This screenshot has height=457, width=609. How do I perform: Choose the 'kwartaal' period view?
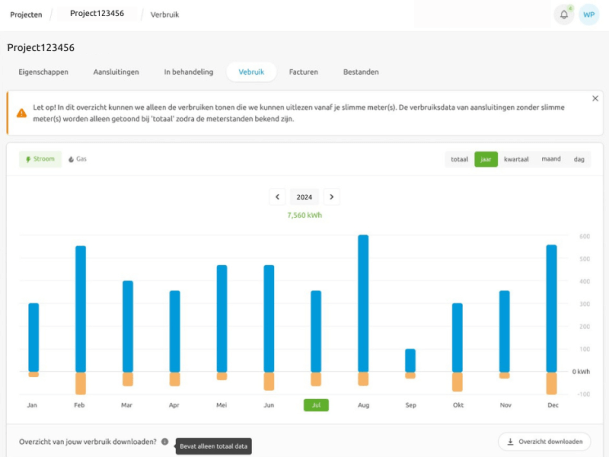[516, 159]
